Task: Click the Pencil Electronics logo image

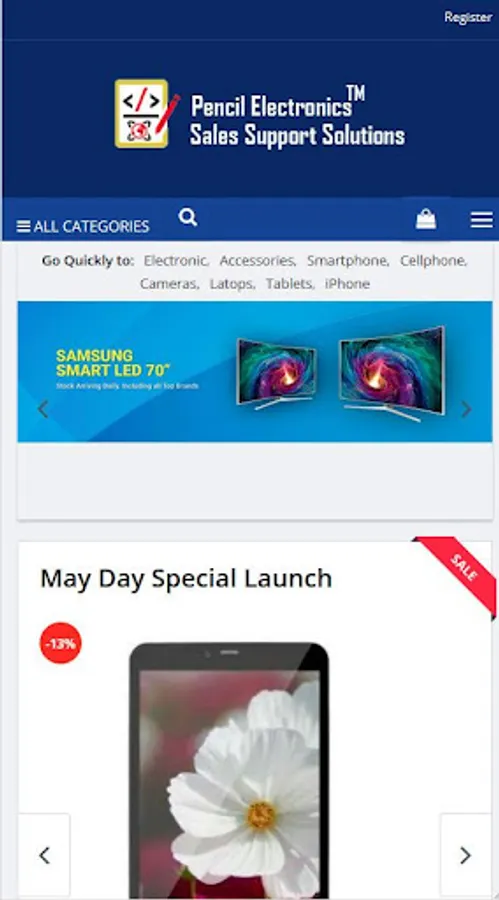Action: point(260,114)
